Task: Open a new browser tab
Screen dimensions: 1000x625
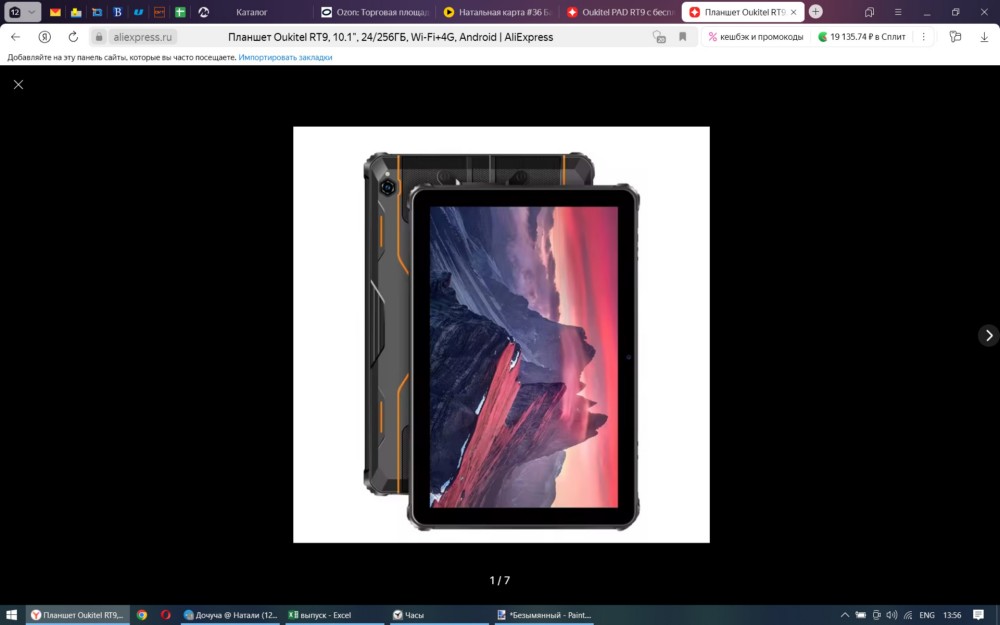Action: point(816,12)
